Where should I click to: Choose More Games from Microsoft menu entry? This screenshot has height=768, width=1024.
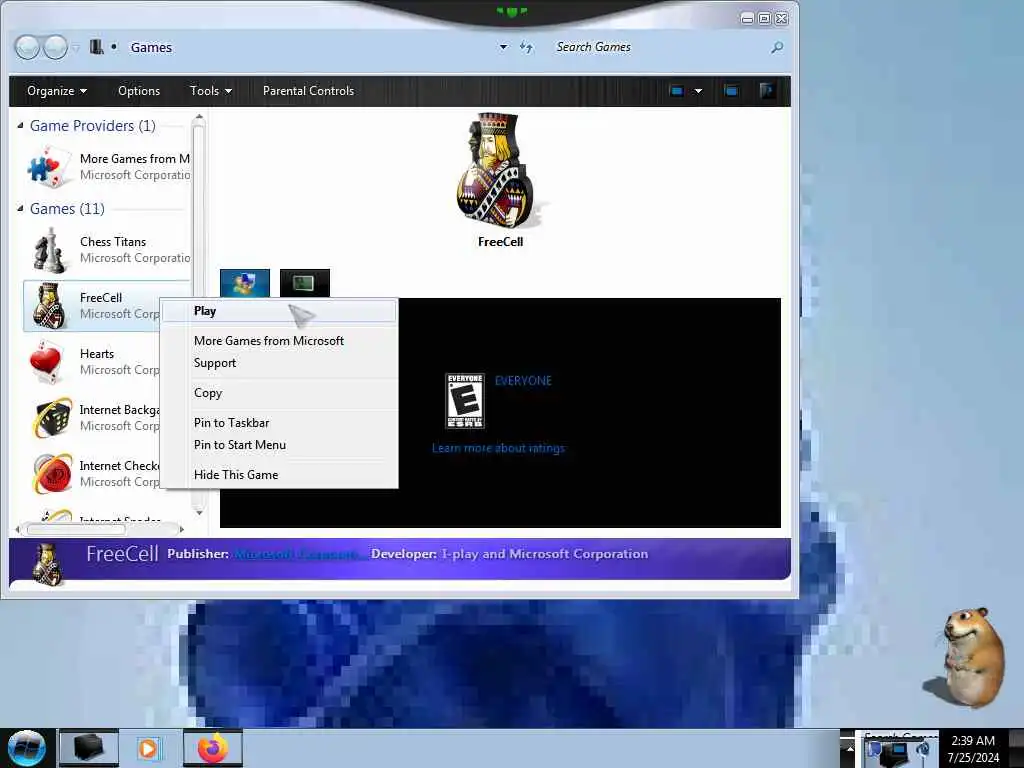point(279,341)
